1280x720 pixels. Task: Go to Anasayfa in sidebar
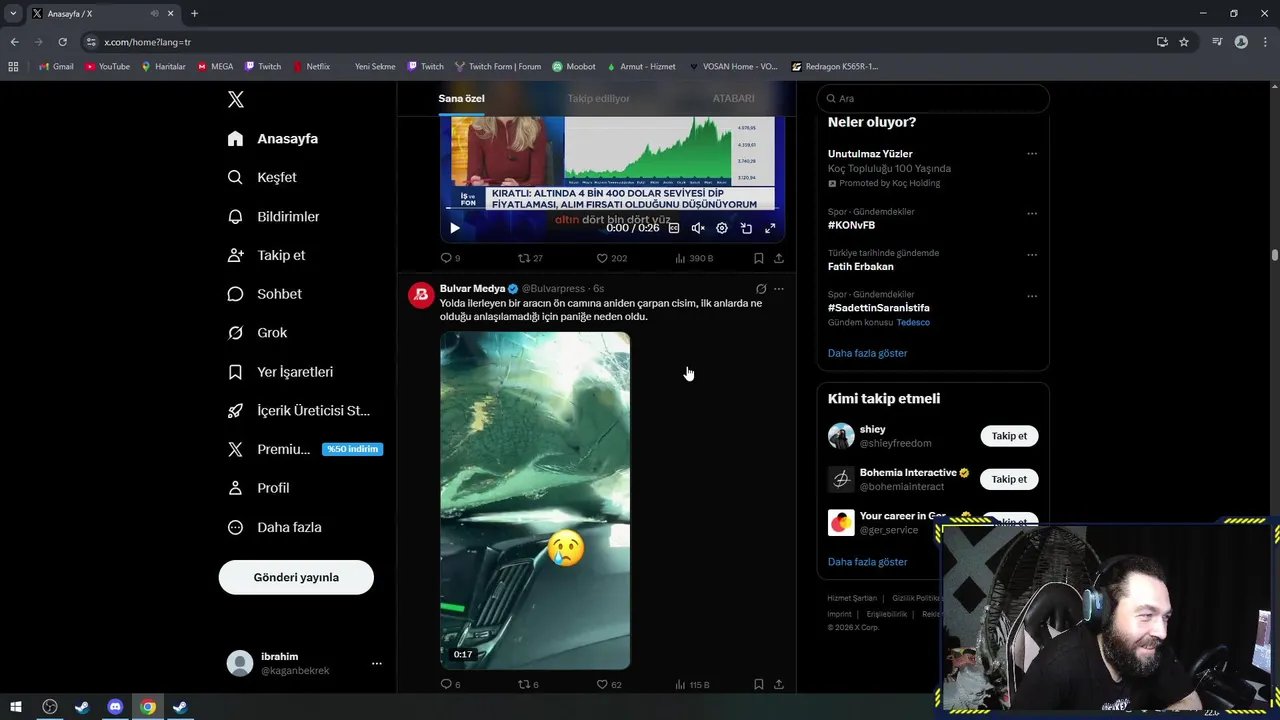coord(273,138)
